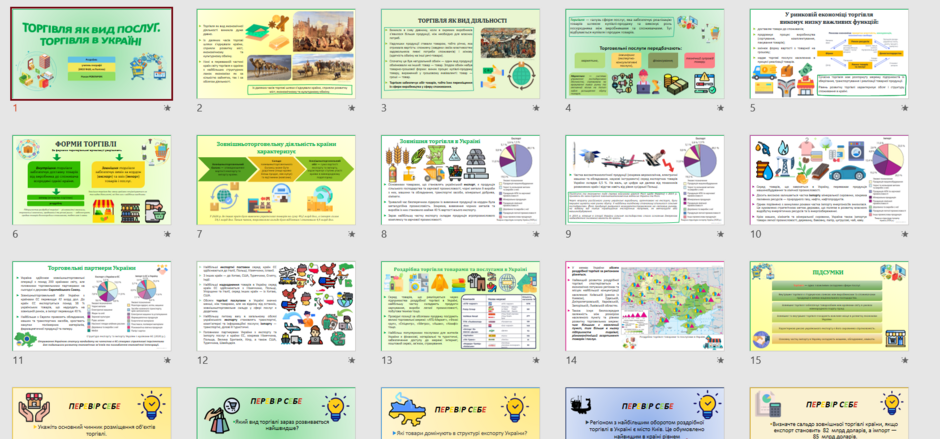Viewport: 940px width, 439px height.
Task: Click the transition star icon under slide 15
Action: tap(905, 360)
